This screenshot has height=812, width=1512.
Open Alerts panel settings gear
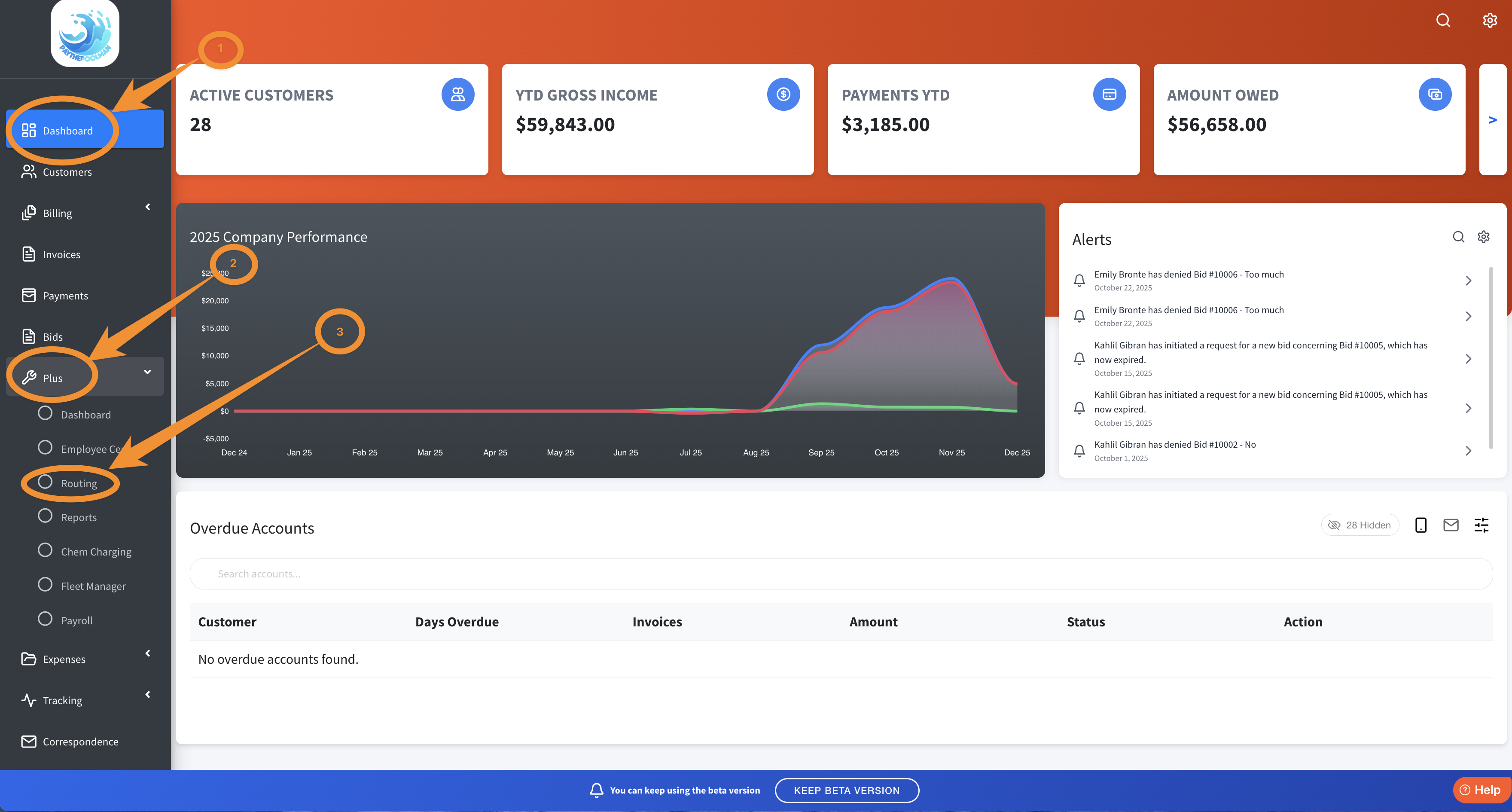[1483, 237]
